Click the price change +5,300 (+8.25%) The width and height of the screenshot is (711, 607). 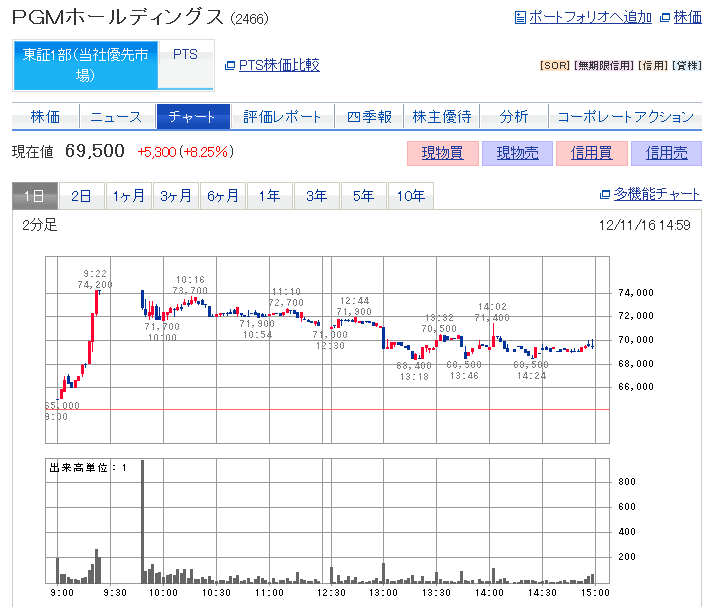tap(185, 152)
